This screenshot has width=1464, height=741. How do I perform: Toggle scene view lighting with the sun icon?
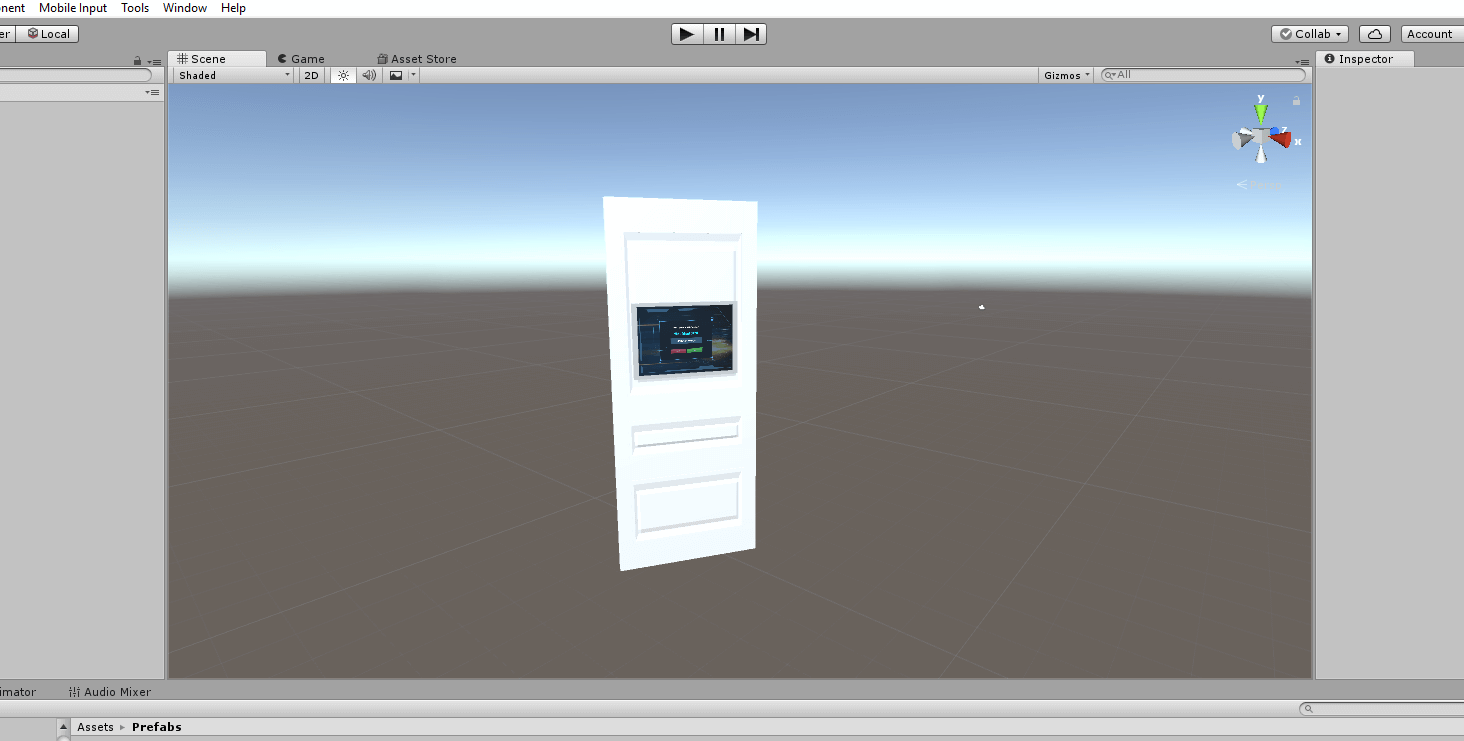[342, 74]
